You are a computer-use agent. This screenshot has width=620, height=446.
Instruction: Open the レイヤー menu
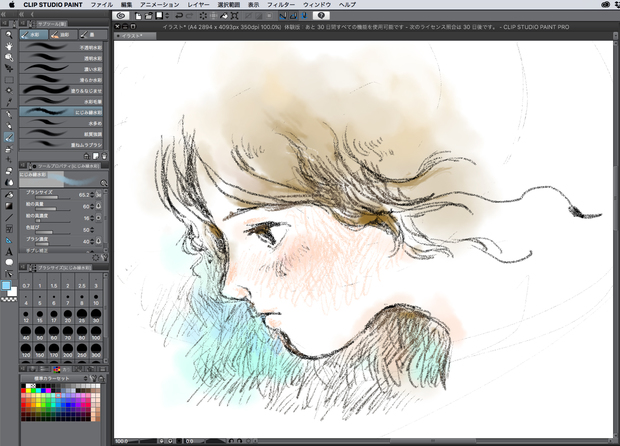pyautogui.click(x=199, y=5)
